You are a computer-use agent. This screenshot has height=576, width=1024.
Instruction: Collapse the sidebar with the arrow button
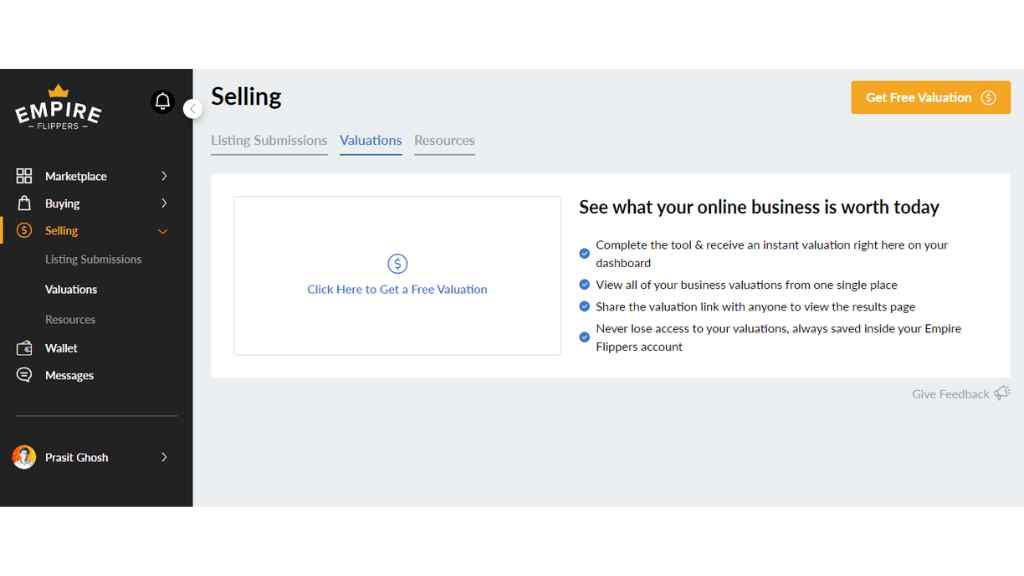point(192,108)
